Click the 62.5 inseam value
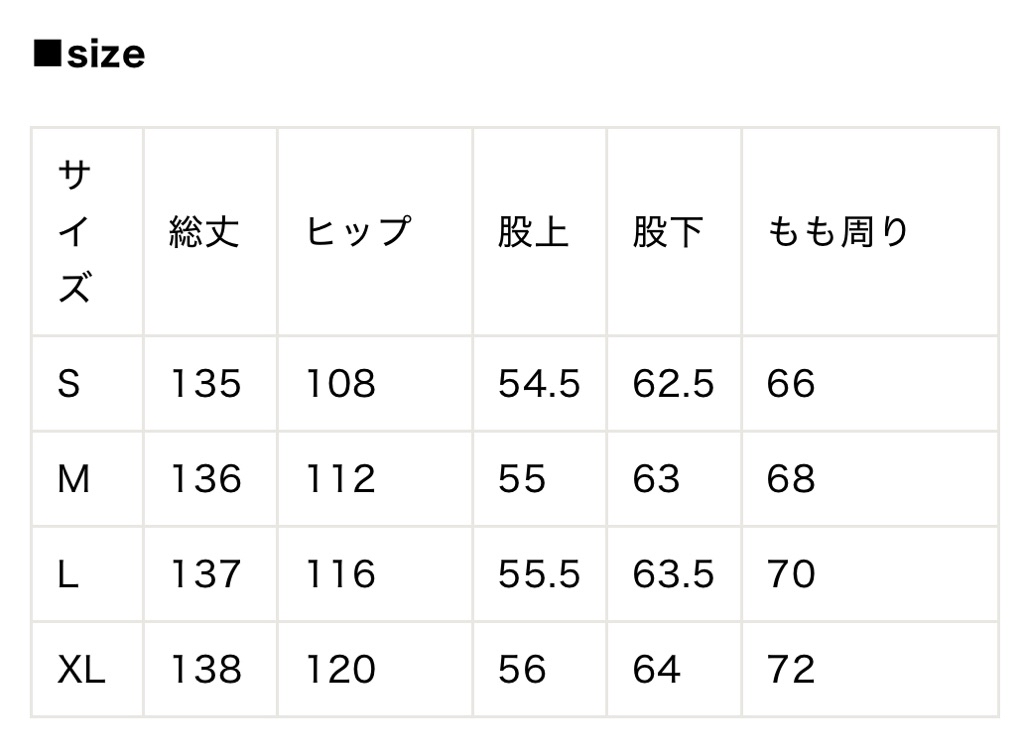The width and height of the screenshot is (1024, 754). pos(673,384)
